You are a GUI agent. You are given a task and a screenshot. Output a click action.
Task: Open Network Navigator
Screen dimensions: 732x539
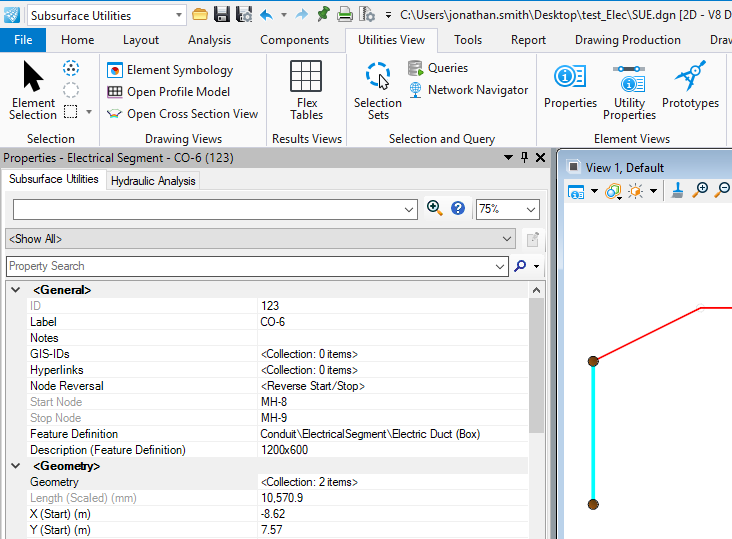point(467,90)
